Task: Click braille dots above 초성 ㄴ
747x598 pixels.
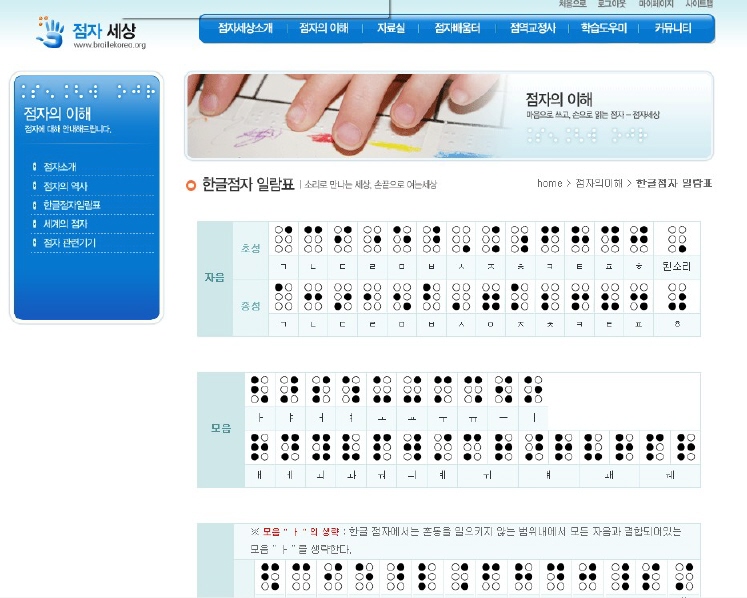Action: pyautogui.click(x=313, y=239)
